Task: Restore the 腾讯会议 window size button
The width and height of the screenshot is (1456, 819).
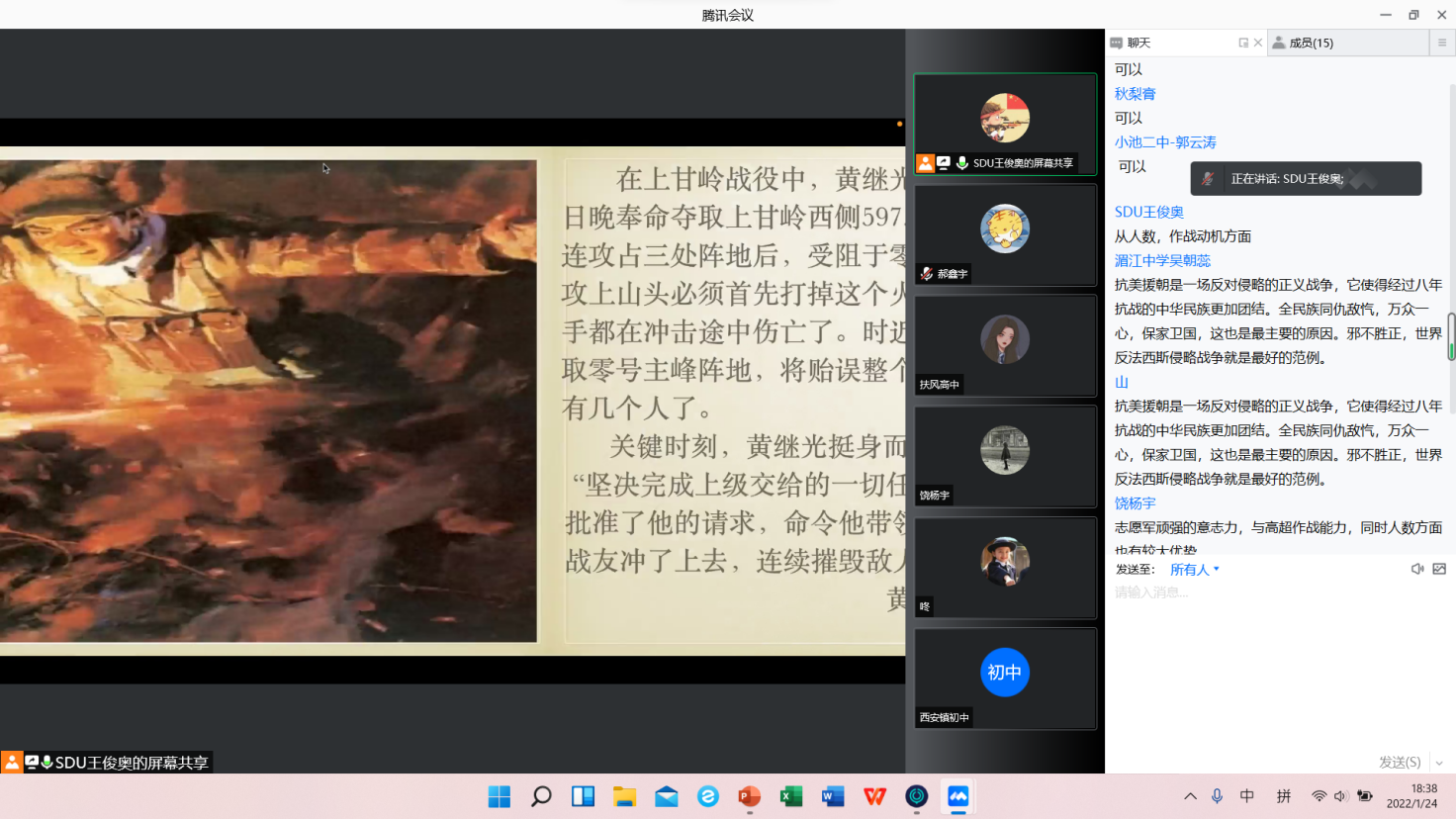Action: tap(1413, 14)
